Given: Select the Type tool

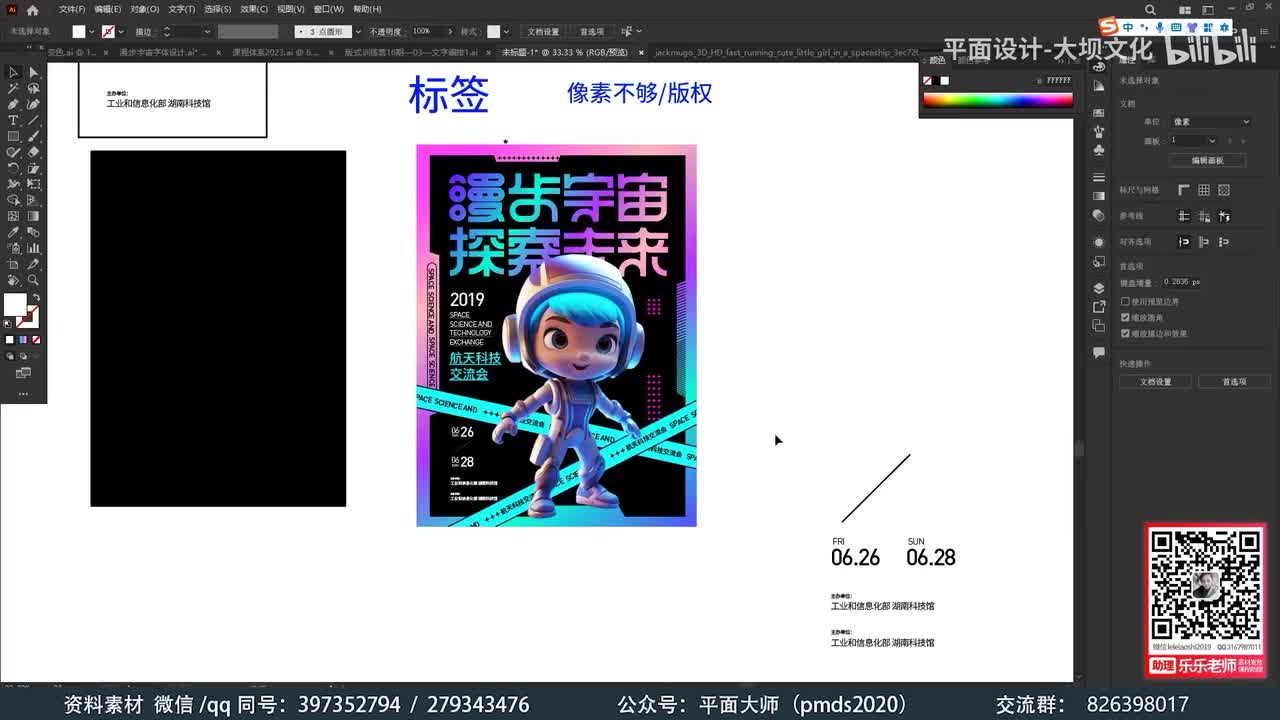Looking at the screenshot, I should [13, 120].
